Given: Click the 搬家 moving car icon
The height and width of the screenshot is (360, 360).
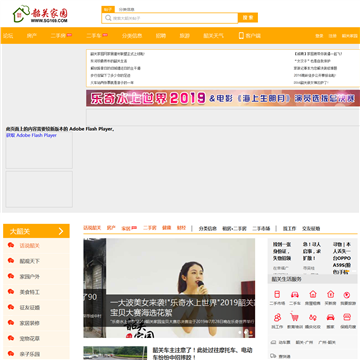Looking at the screenshot, I should pos(330,317).
